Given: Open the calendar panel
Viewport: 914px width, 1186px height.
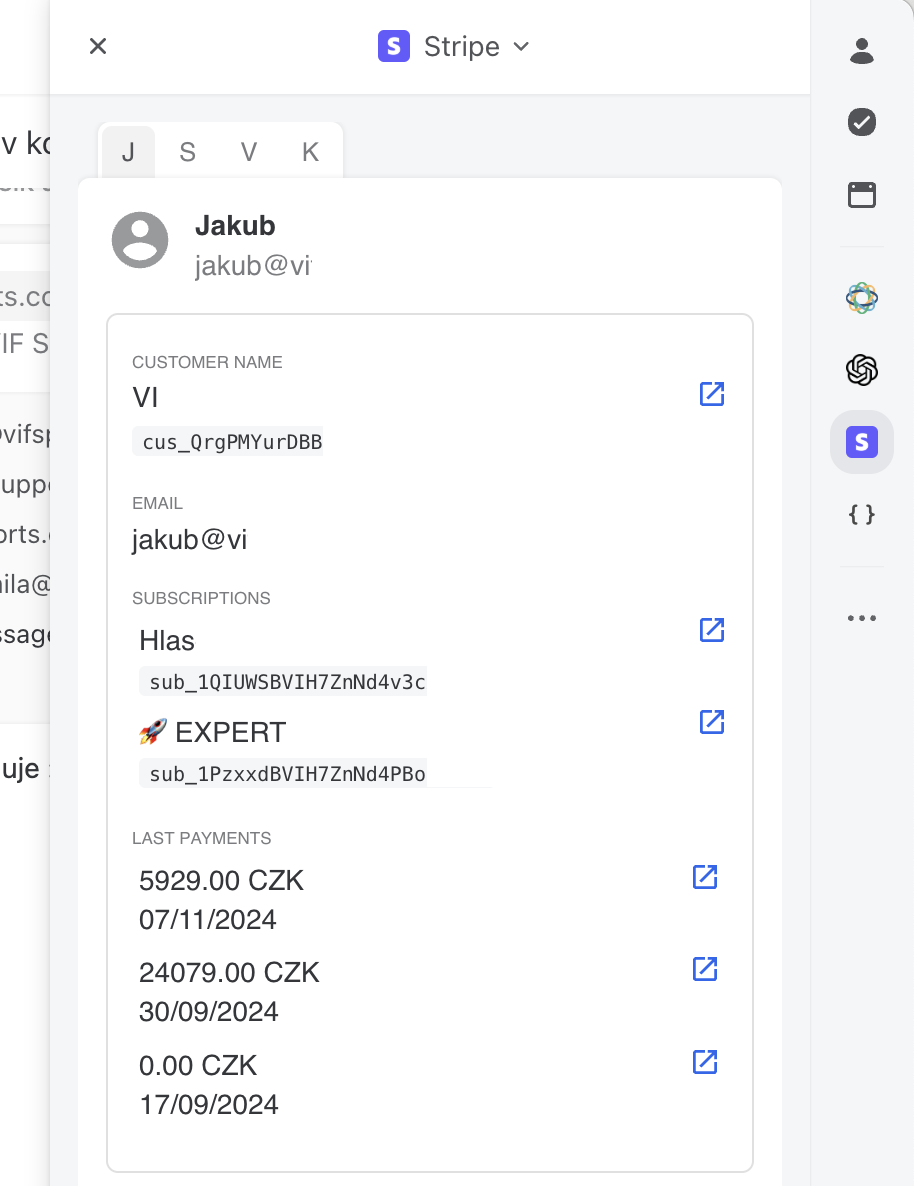Looking at the screenshot, I should (861, 195).
